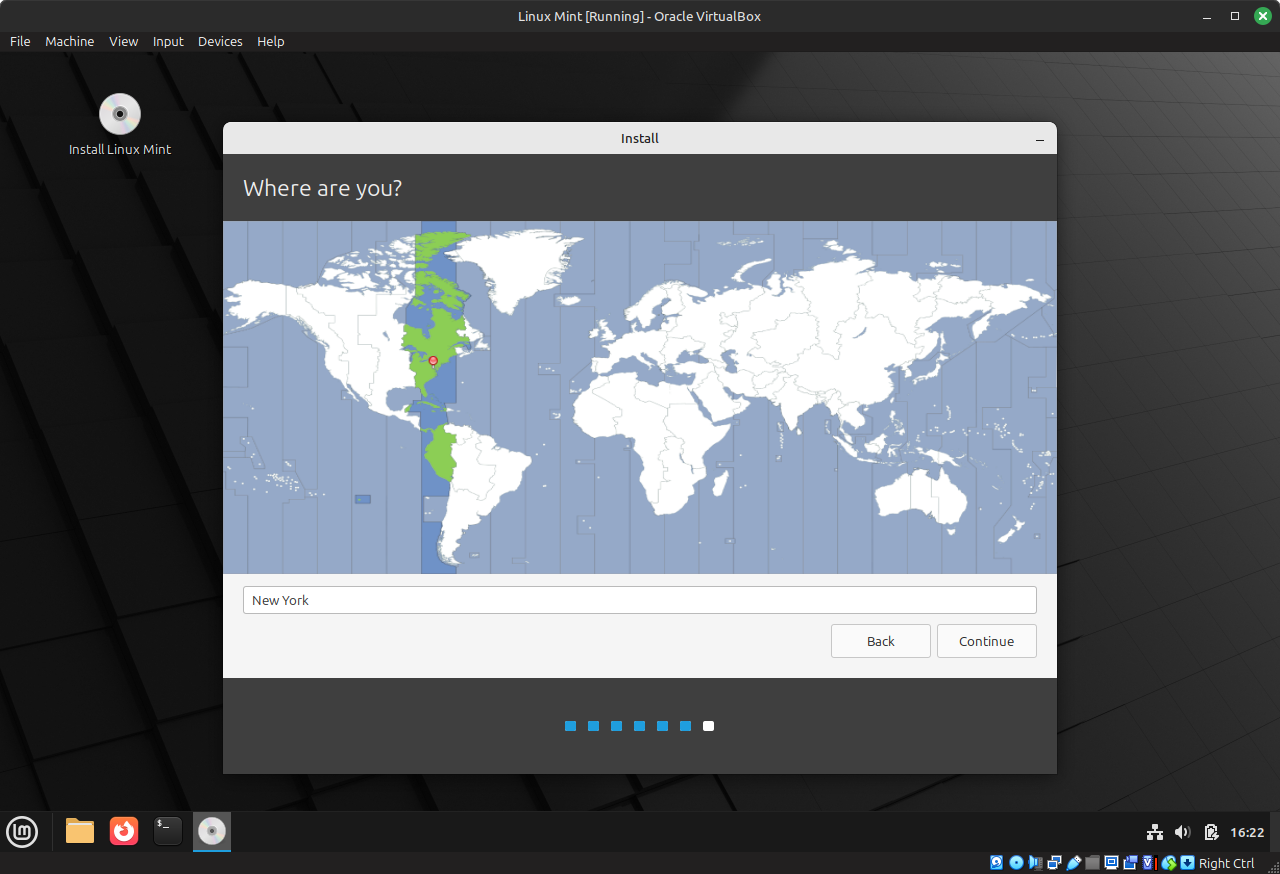The height and width of the screenshot is (874, 1280).
Task: Click the VirtualBox keyboard capture arrow icon
Action: coord(1187,862)
